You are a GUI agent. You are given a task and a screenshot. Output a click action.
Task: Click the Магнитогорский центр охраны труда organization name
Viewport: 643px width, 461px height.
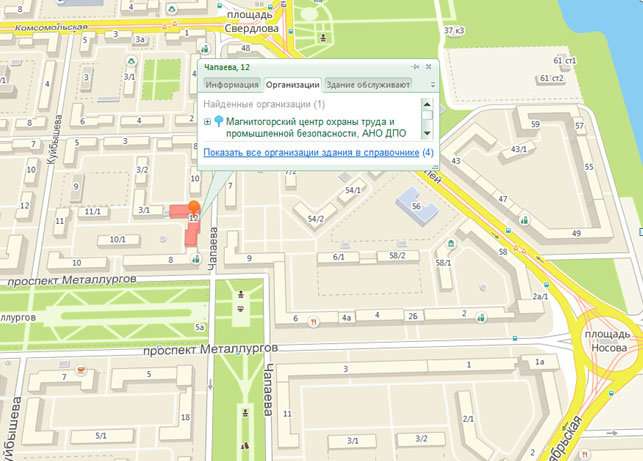(316, 128)
